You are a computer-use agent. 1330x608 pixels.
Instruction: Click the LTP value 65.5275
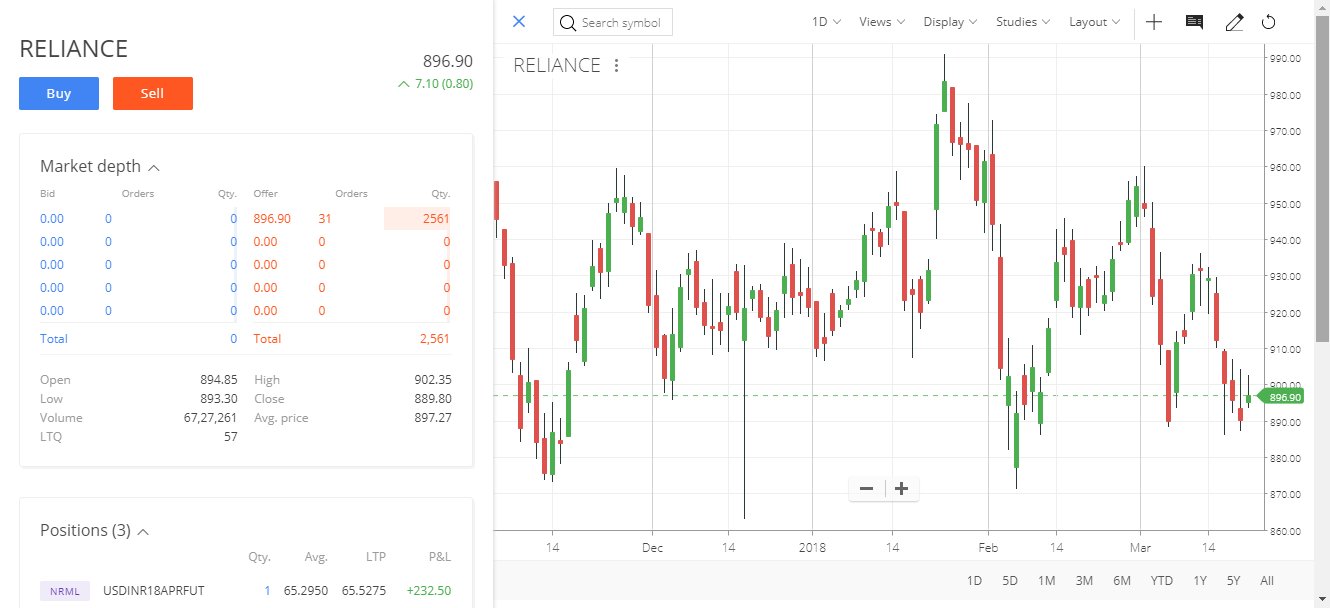coord(365,591)
